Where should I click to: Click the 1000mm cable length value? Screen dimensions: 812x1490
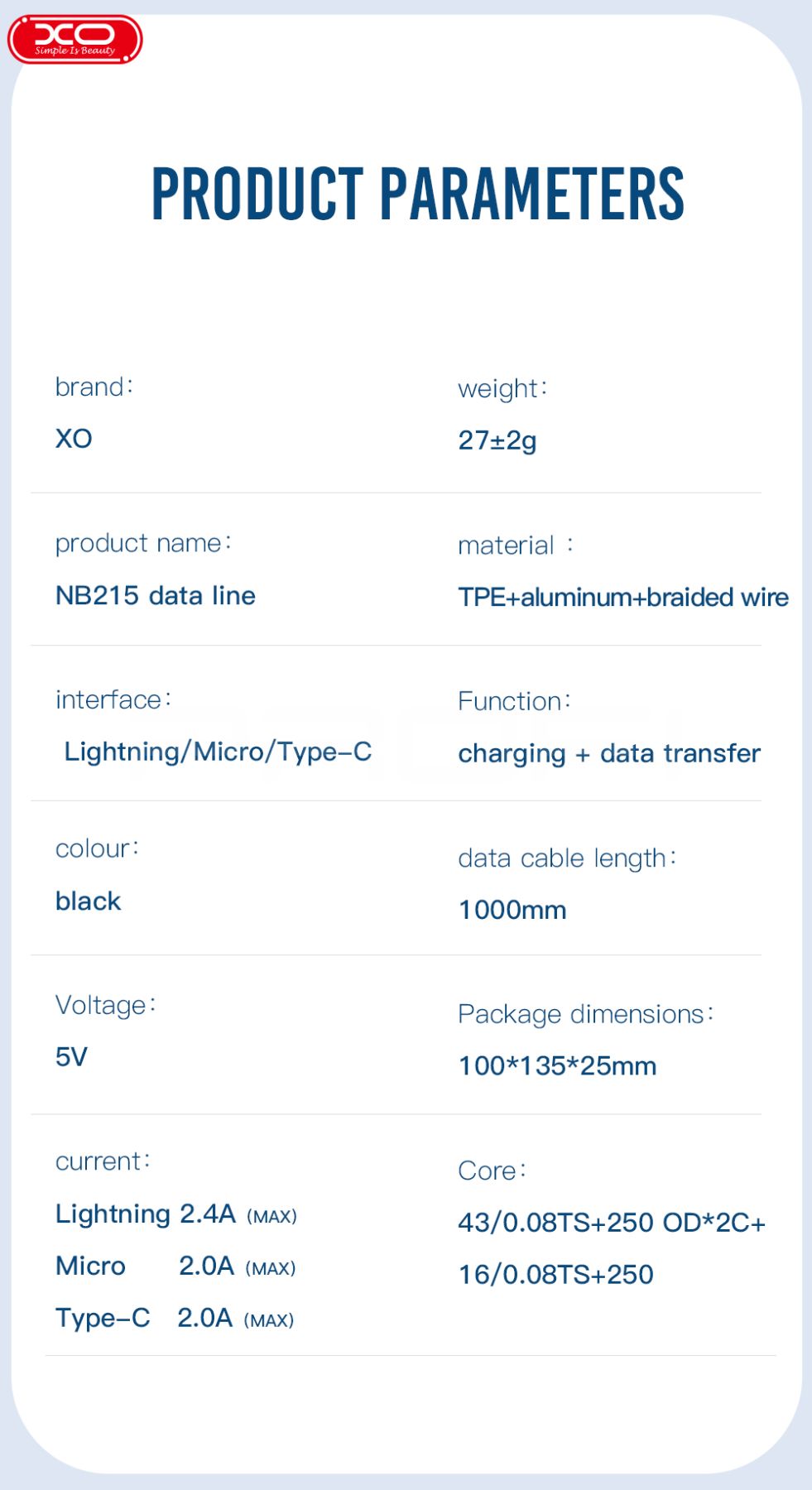[512, 910]
